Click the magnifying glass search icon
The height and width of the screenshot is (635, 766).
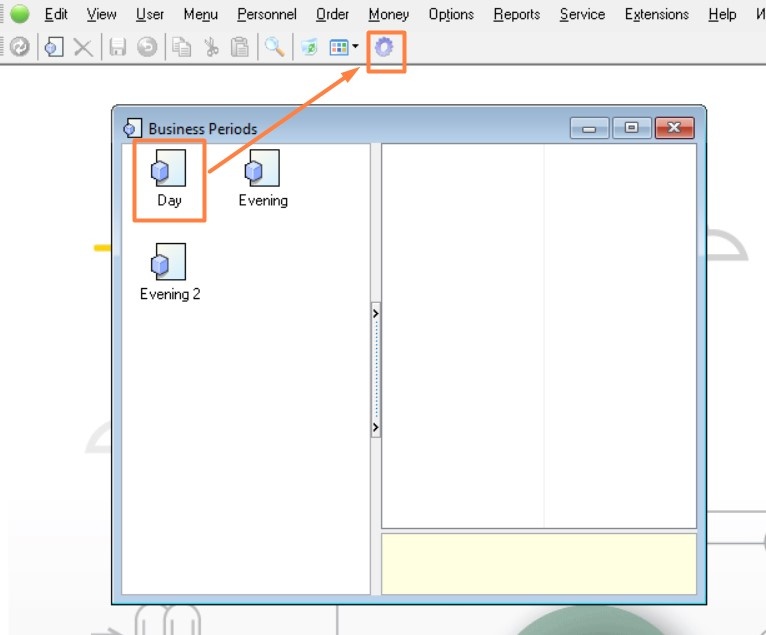click(274, 47)
